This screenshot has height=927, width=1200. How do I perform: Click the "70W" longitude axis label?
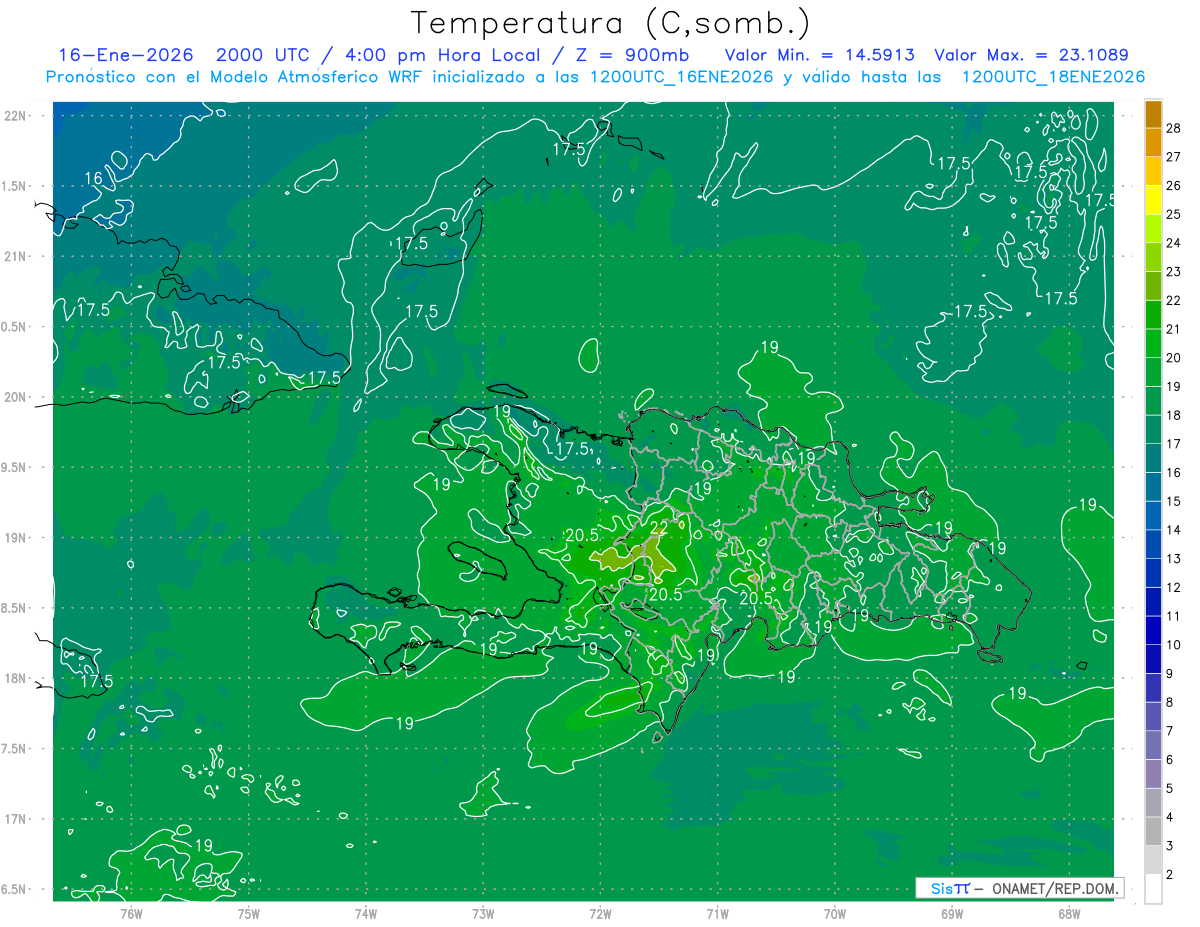[x=835, y=912]
